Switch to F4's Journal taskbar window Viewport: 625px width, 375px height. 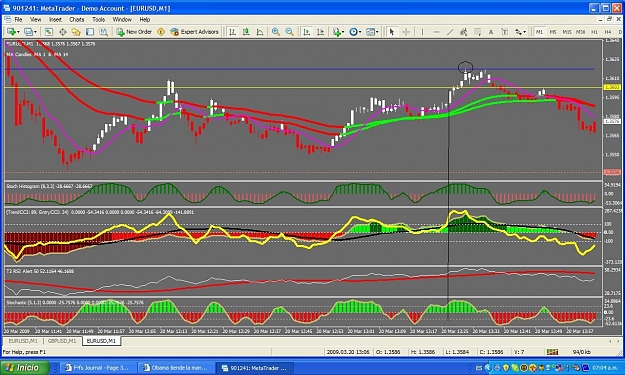tap(98, 368)
